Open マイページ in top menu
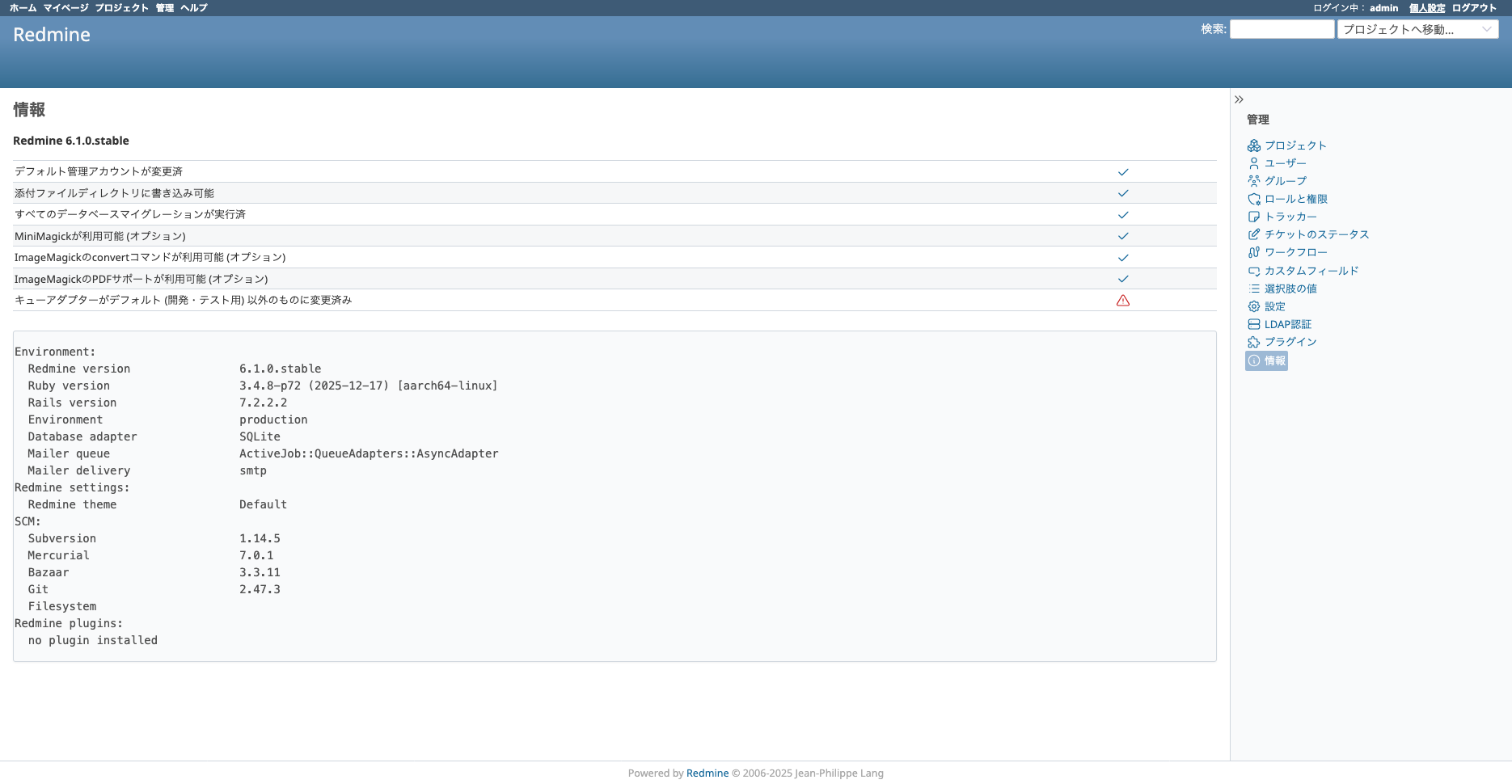Screen dimensions: 1512x784 click(65, 8)
